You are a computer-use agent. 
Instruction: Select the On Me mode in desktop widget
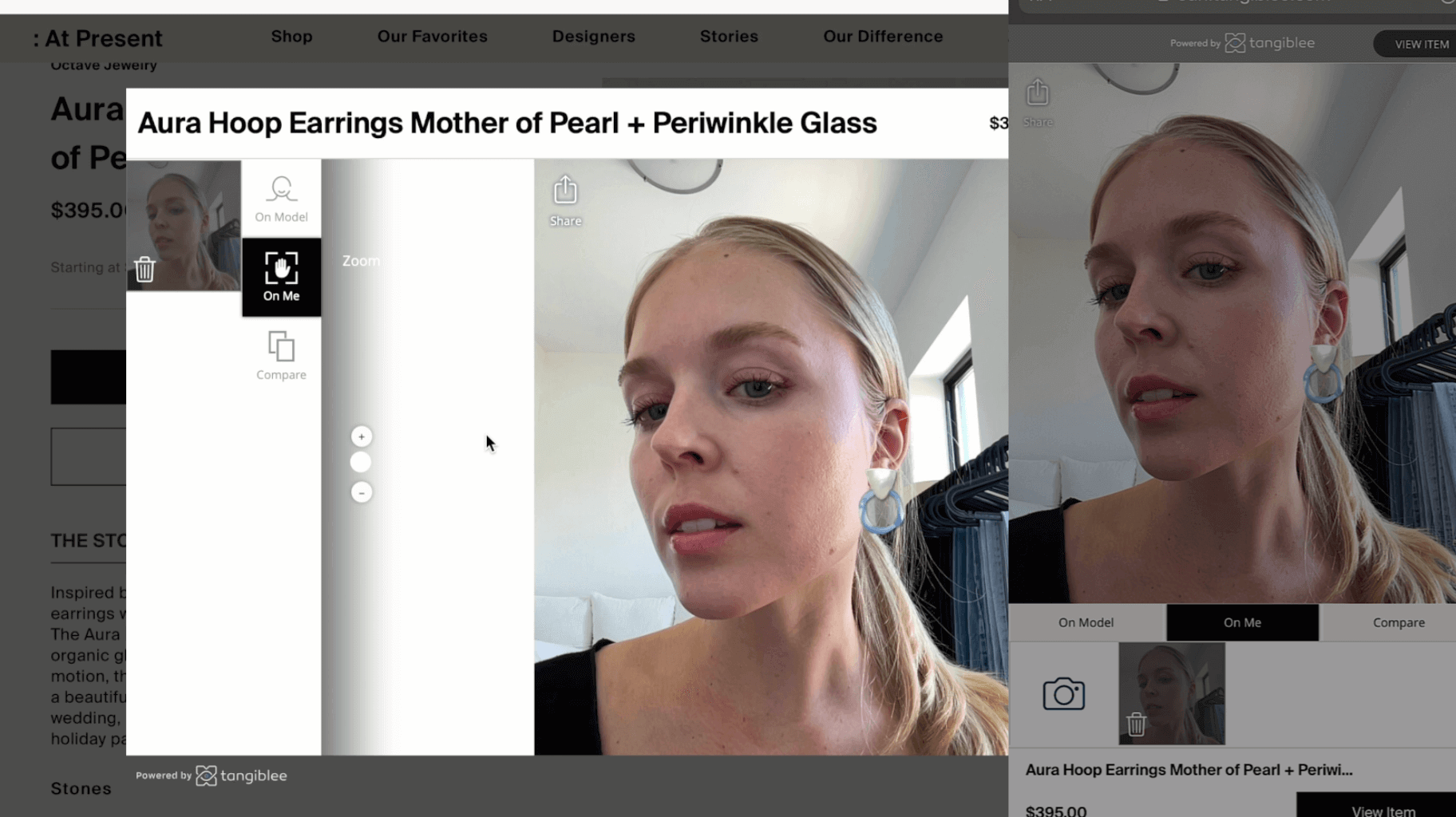(x=281, y=277)
